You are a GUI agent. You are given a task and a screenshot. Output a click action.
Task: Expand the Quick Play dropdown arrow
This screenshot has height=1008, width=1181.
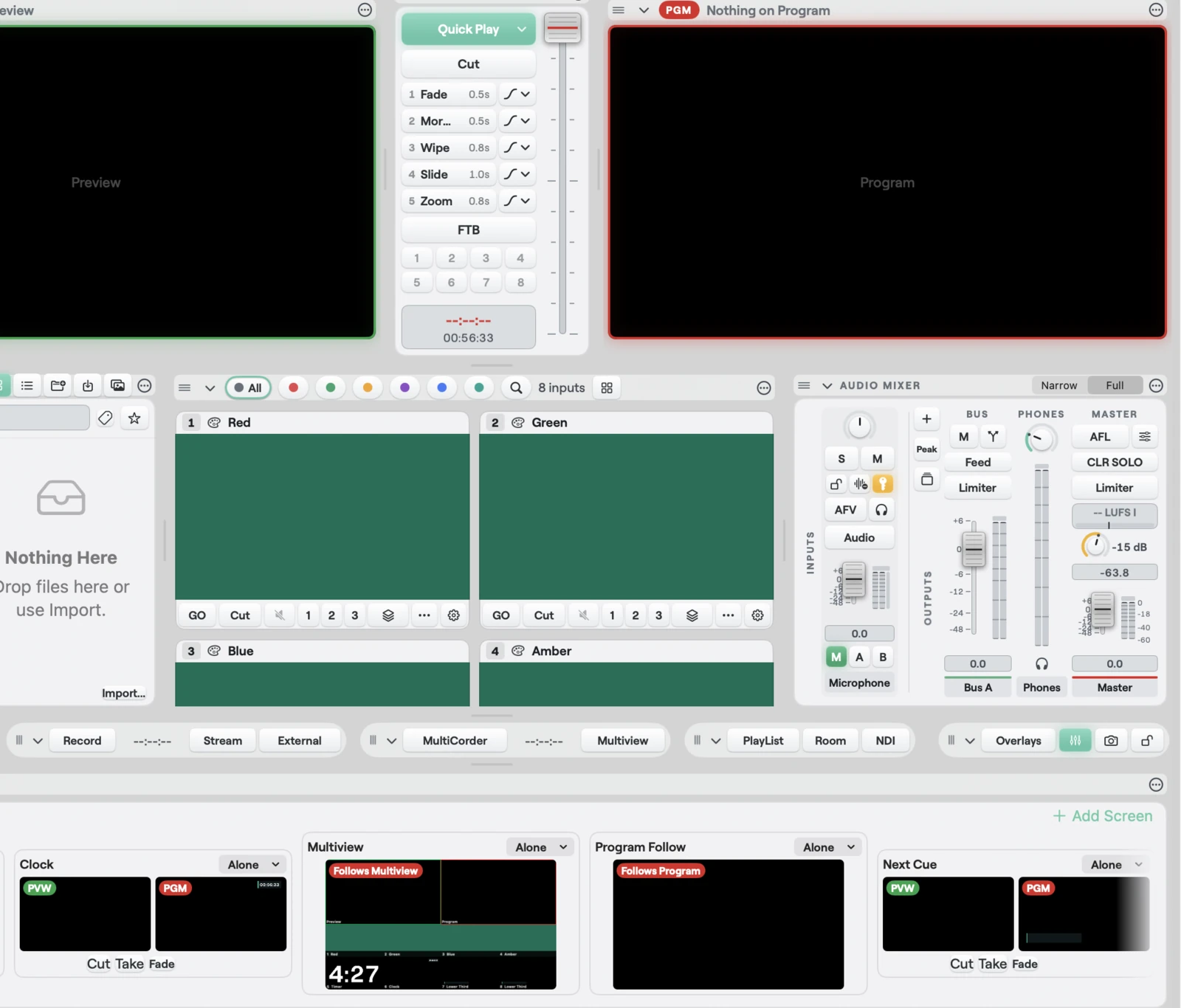522,29
